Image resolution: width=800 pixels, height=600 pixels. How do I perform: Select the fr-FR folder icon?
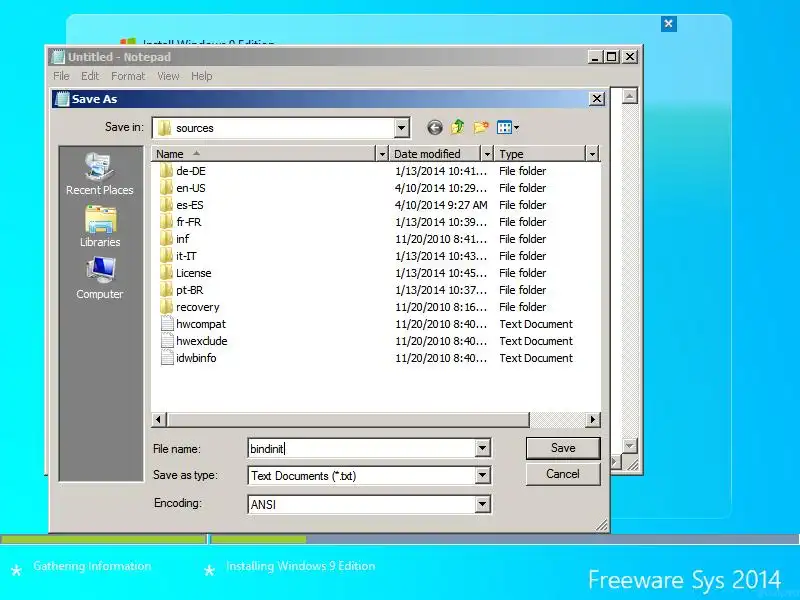(x=166, y=222)
